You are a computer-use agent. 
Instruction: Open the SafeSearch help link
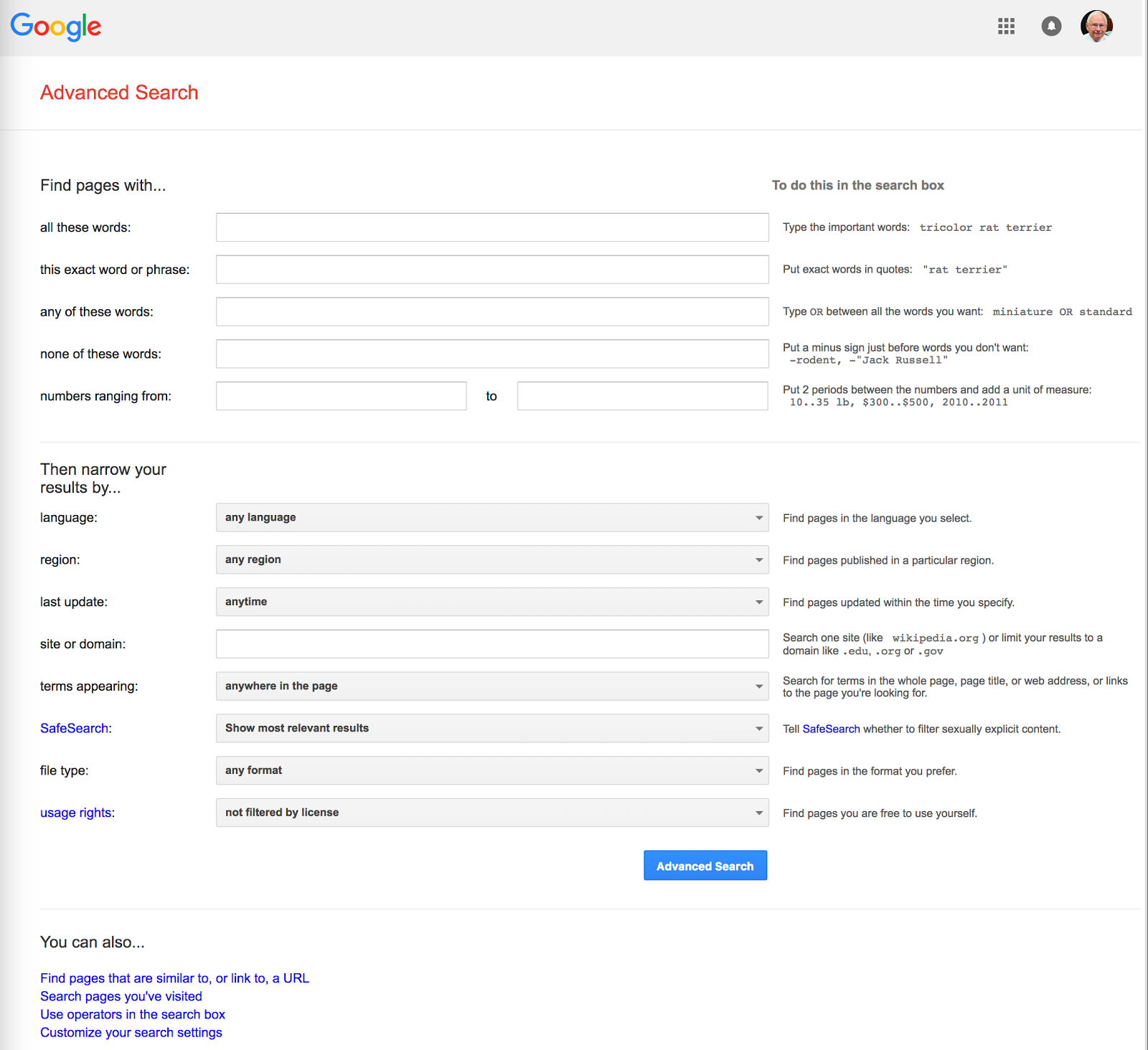pos(75,728)
